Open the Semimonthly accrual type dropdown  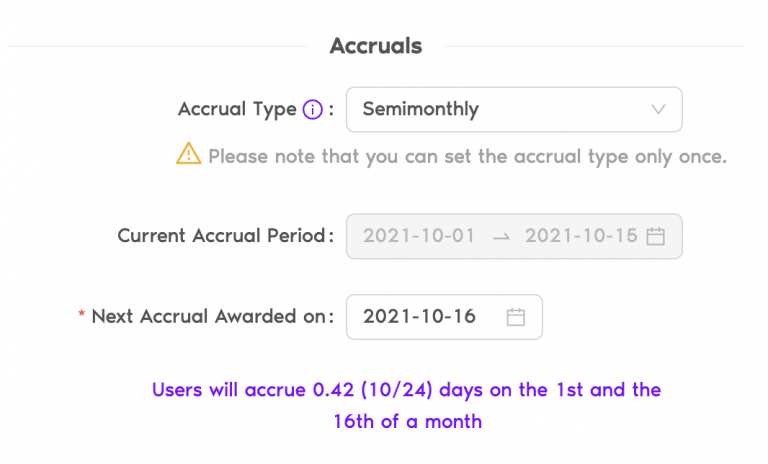(514, 109)
